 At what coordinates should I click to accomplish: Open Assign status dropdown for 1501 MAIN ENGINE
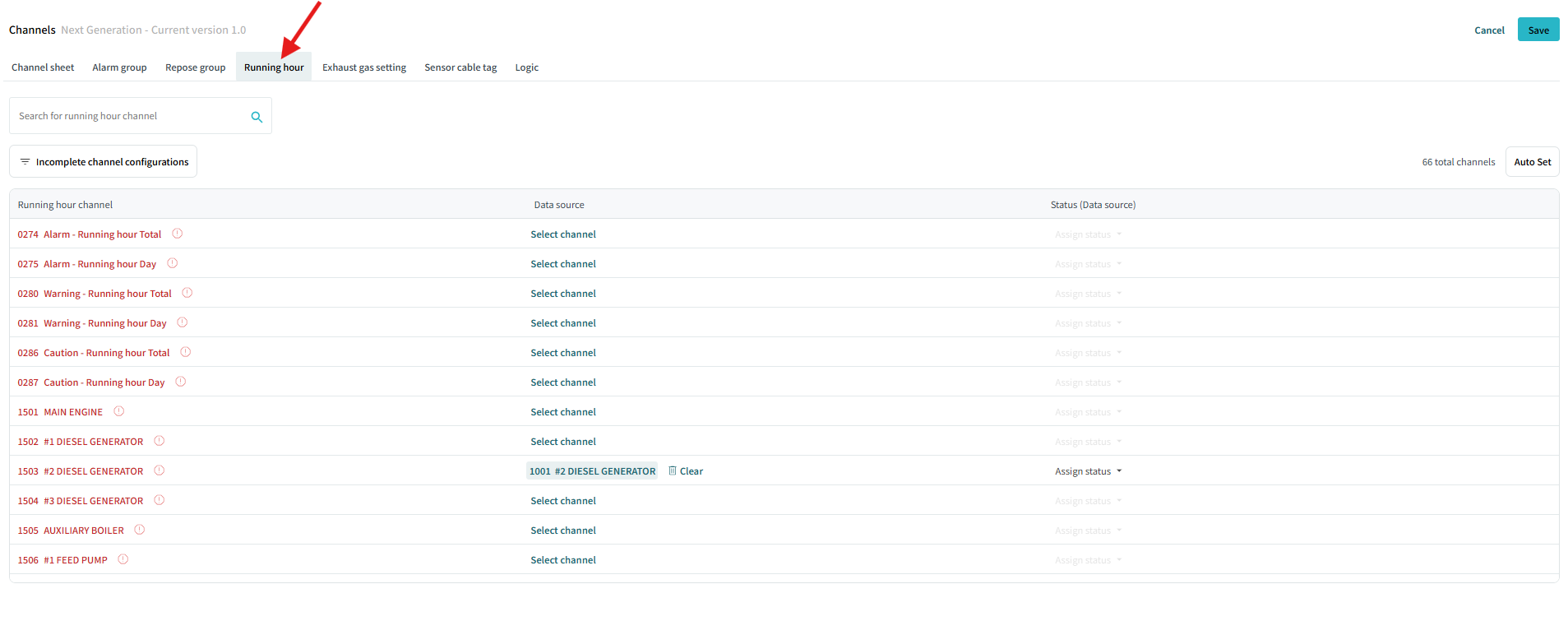1088,412
